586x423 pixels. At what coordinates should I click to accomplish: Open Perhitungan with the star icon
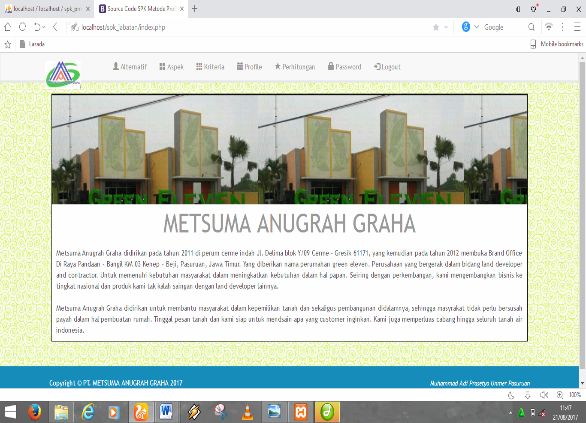coord(295,67)
